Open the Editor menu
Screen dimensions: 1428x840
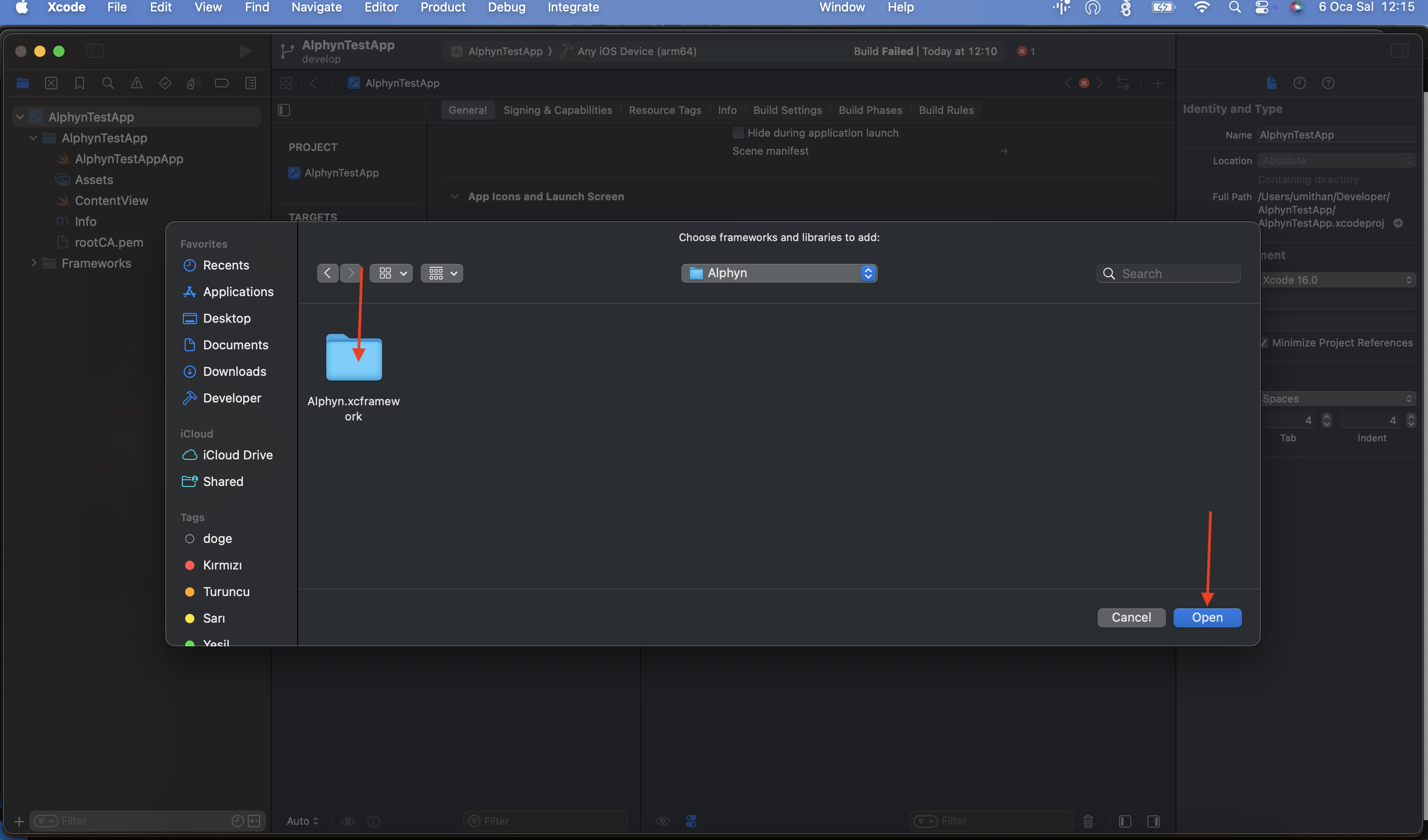pyautogui.click(x=381, y=8)
